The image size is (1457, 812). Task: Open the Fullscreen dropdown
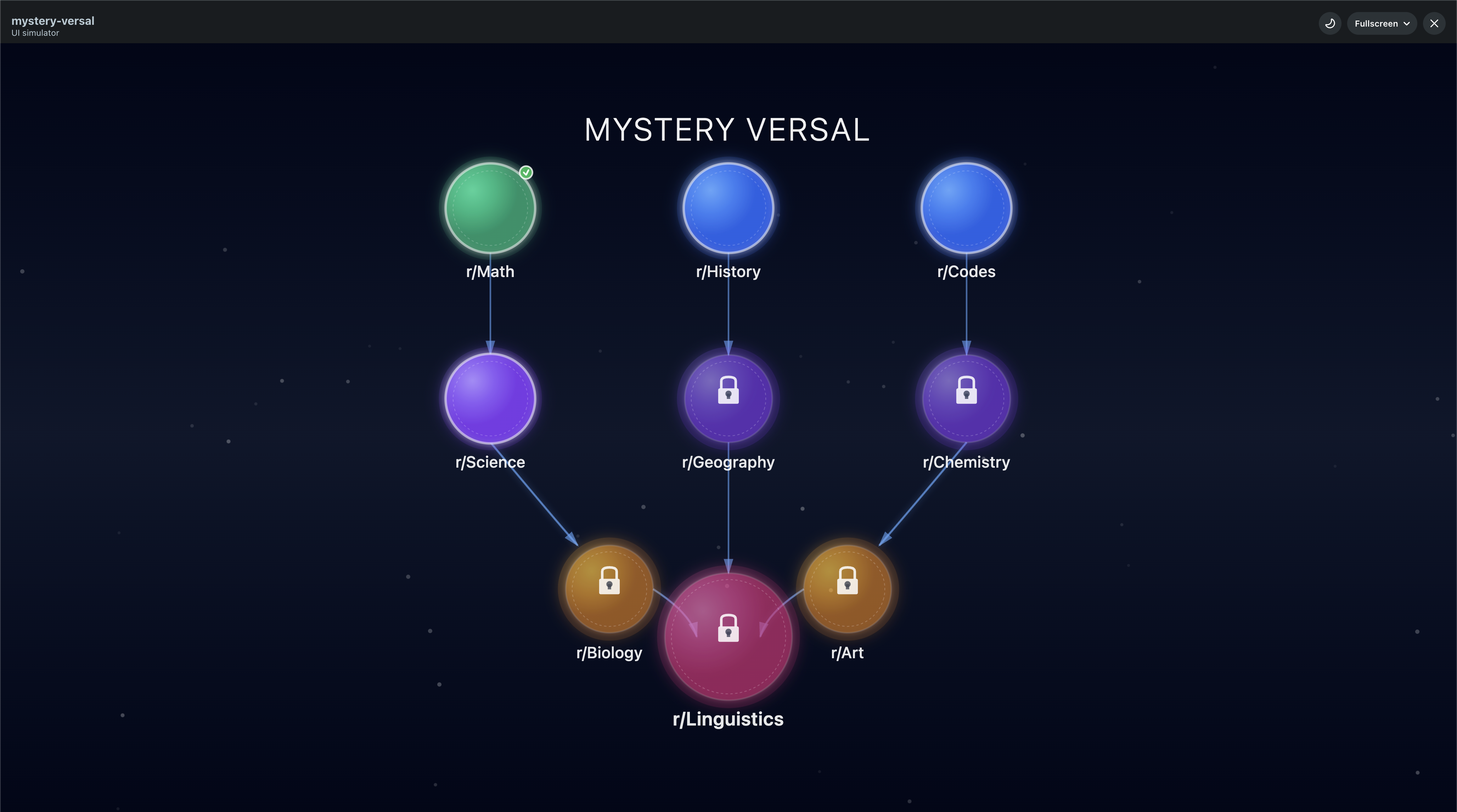click(x=1381, y=24)
